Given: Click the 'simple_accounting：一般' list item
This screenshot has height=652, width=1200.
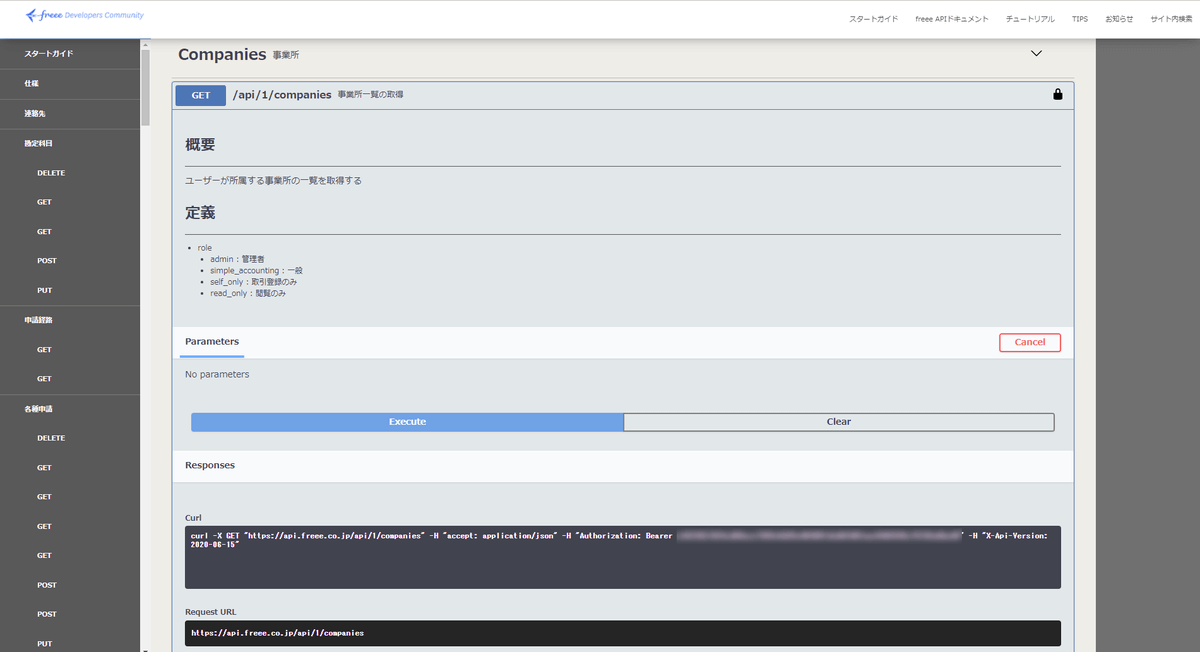Looking at the screenshot, I should [x=256, y=270].
